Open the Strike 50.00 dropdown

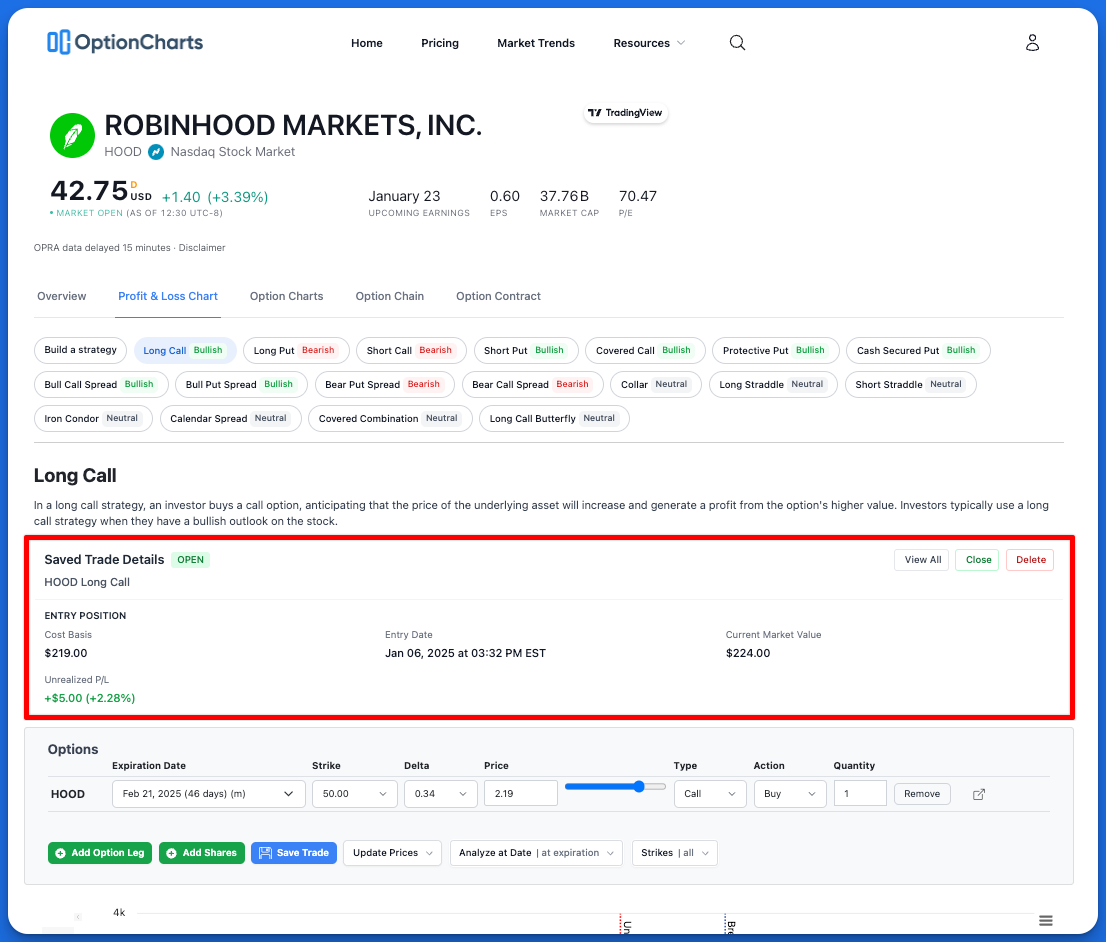[354, 794]
